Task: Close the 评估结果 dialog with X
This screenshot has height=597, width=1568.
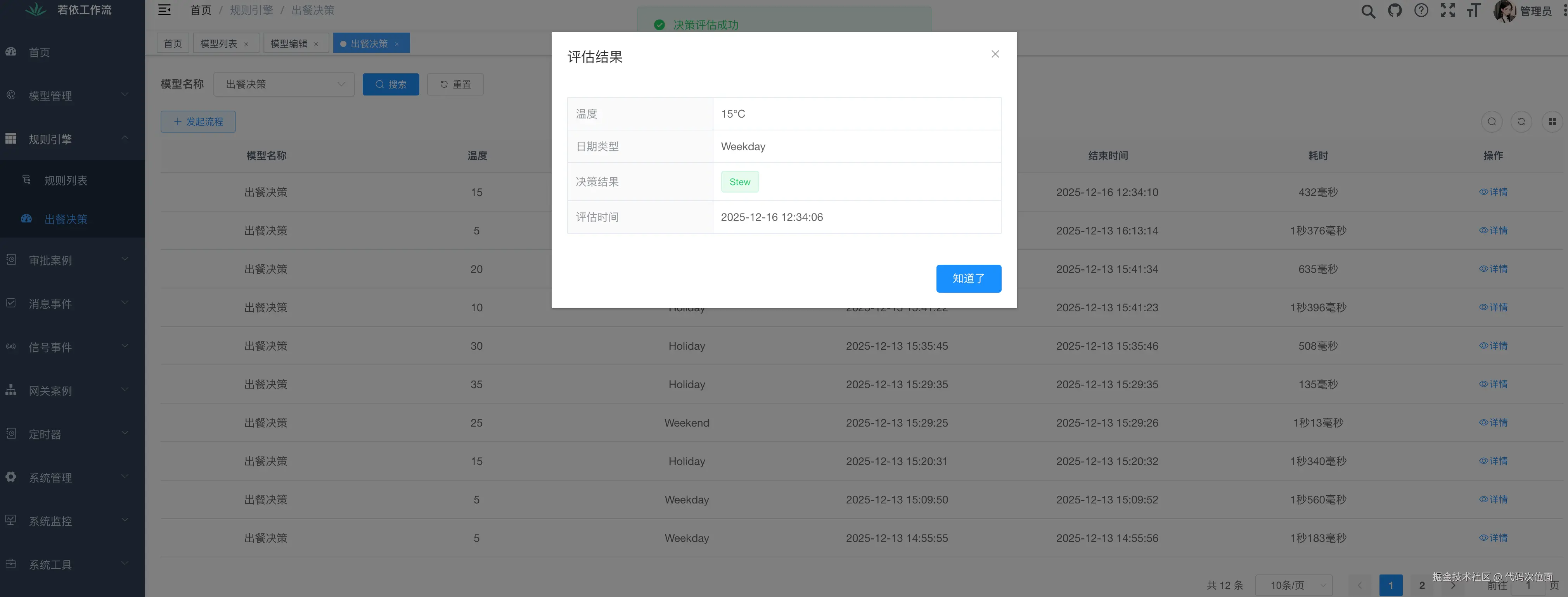Action: 995,54
